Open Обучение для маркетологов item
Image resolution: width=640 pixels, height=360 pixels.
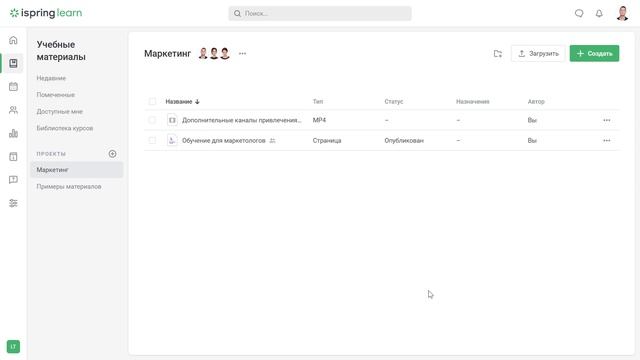pyautogui.click(x=223, y=140)
